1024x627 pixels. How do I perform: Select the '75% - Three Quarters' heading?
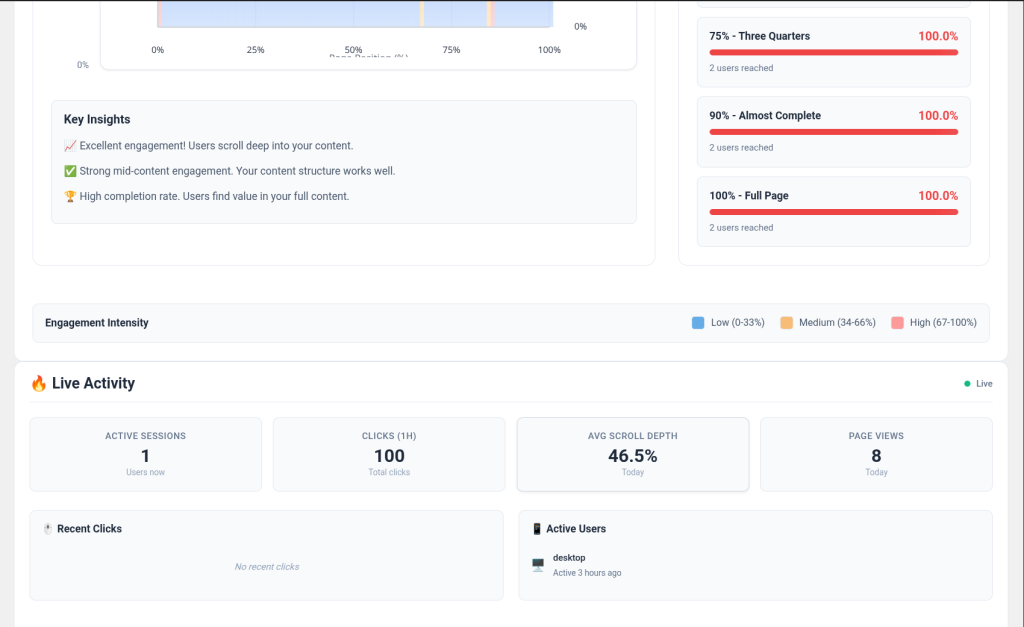760,36
